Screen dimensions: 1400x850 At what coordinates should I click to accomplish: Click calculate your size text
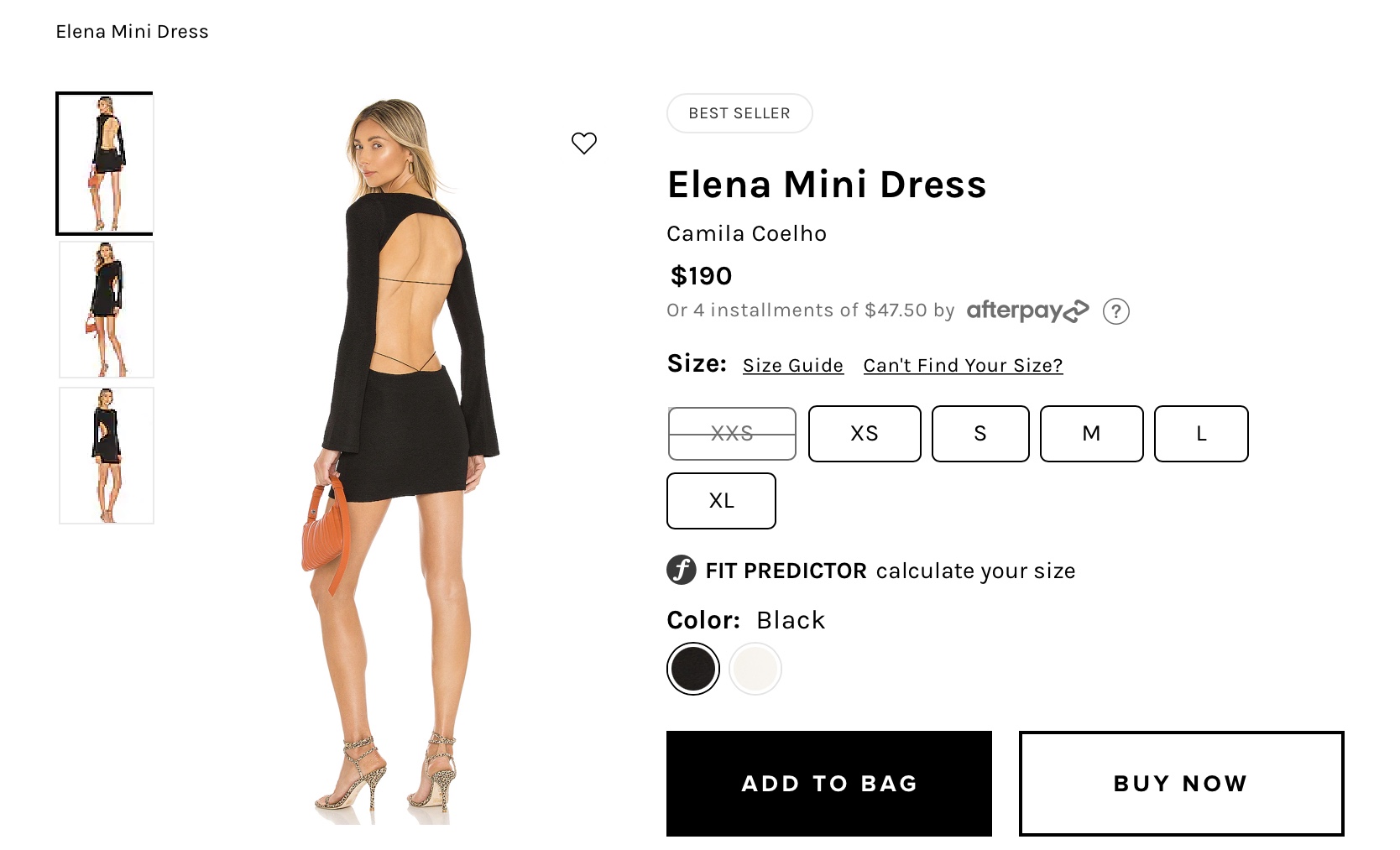[x=975, y=571]
